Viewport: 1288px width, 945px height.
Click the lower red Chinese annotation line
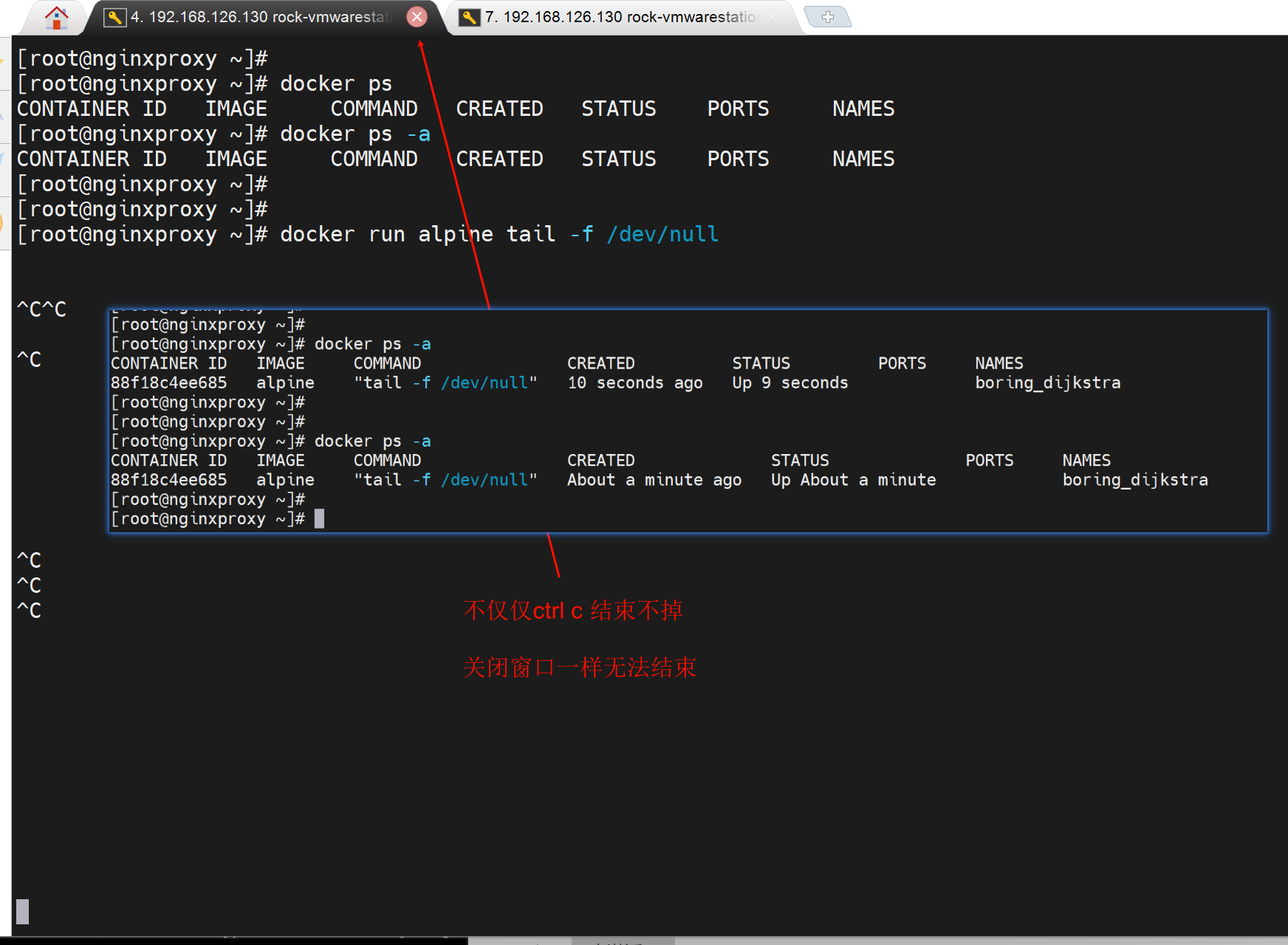point(579,667)
